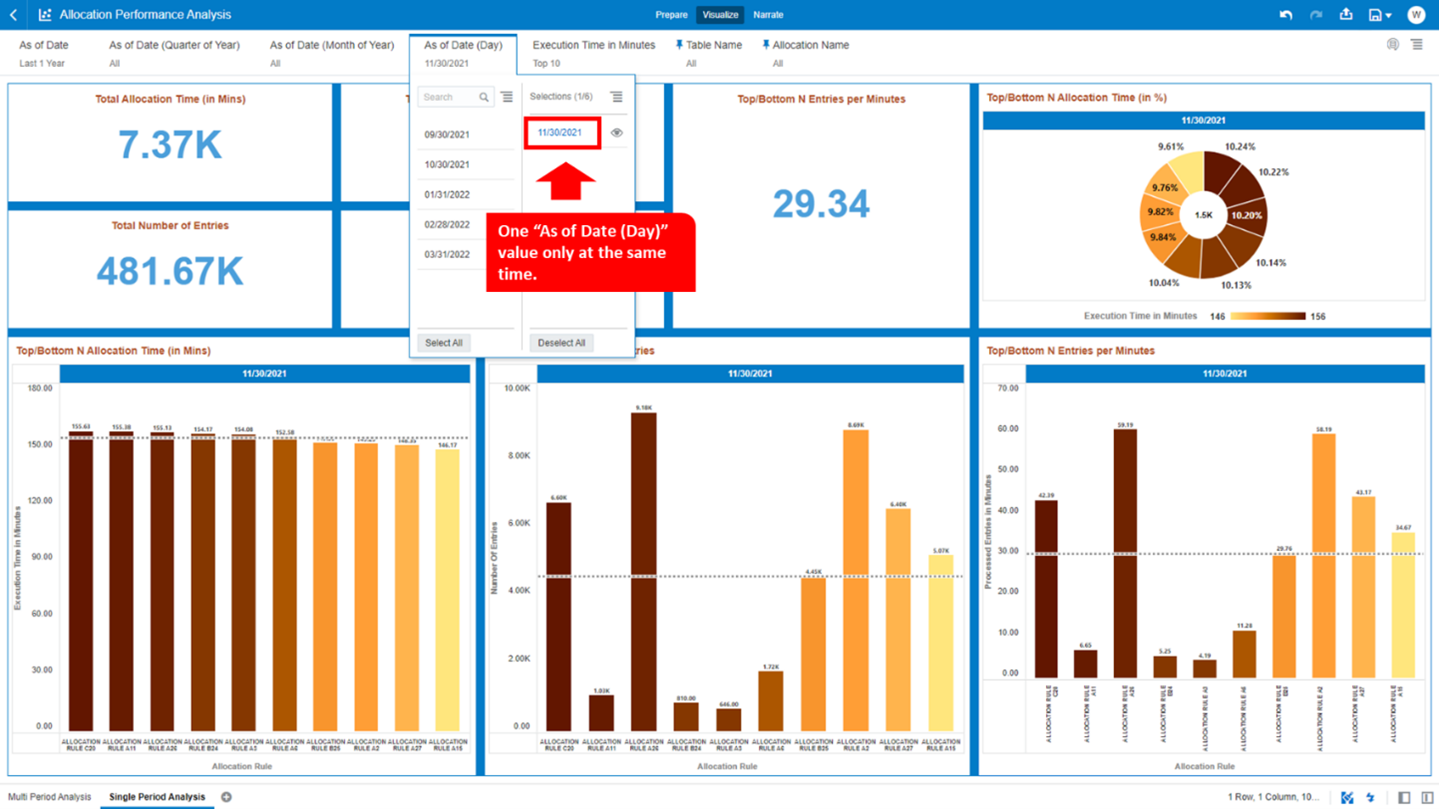Click the Allocation Performance Analysis title
This screenshot has height=809, width=1439.
(145, 15)
